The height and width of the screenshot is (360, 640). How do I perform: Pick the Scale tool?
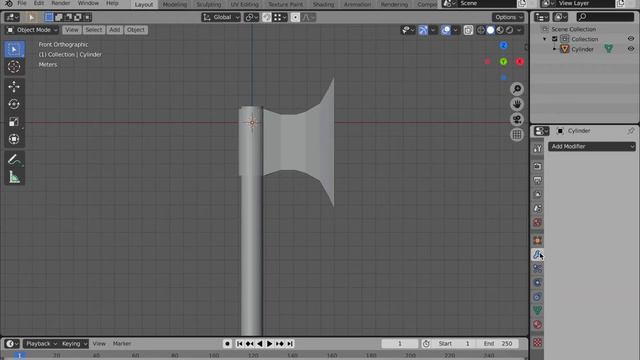point(14,122)
